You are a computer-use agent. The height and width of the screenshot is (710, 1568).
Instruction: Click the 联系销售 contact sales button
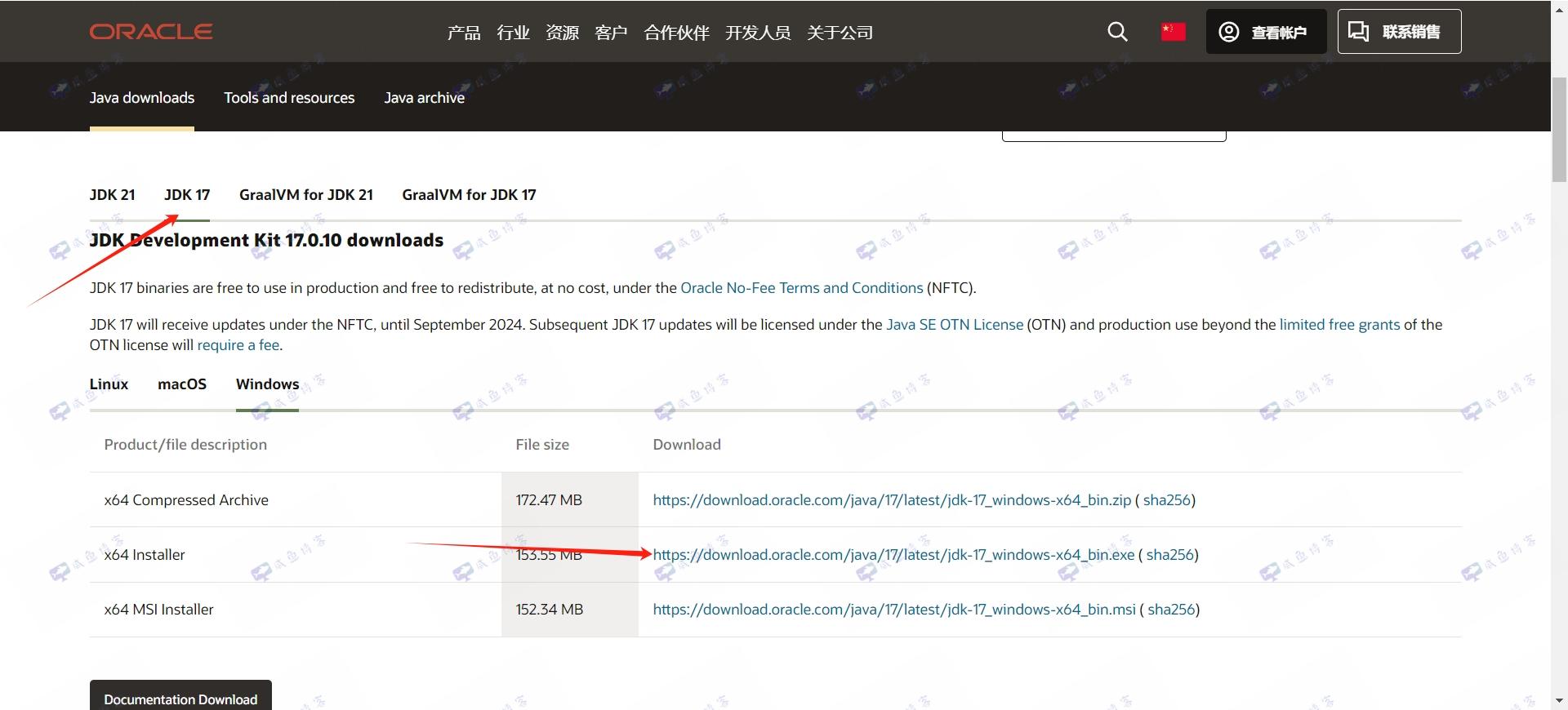(1399, 32)
